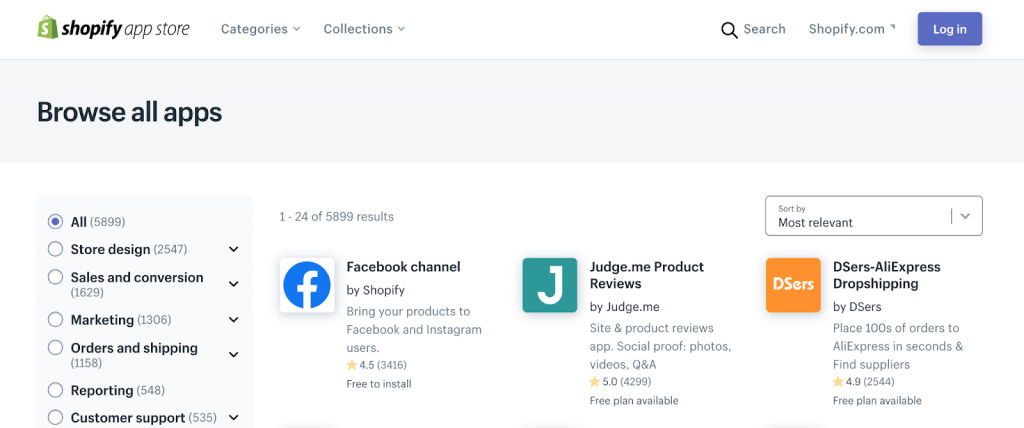Click the Marketing category label

[x=102, y=320]
